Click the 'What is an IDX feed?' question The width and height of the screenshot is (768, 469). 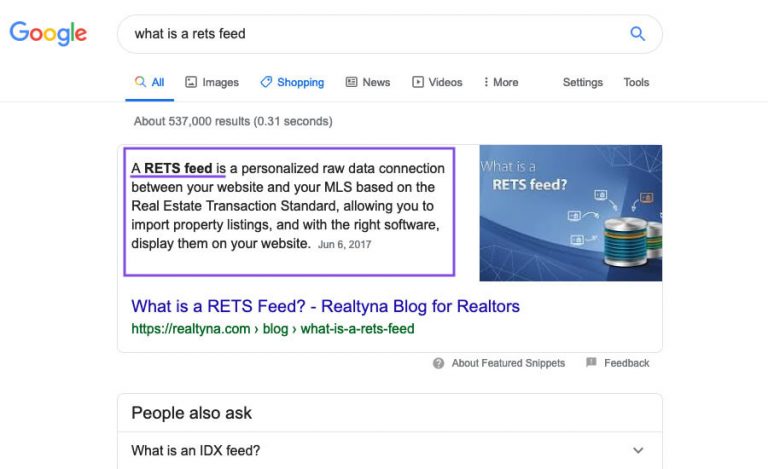pos(195,450)
